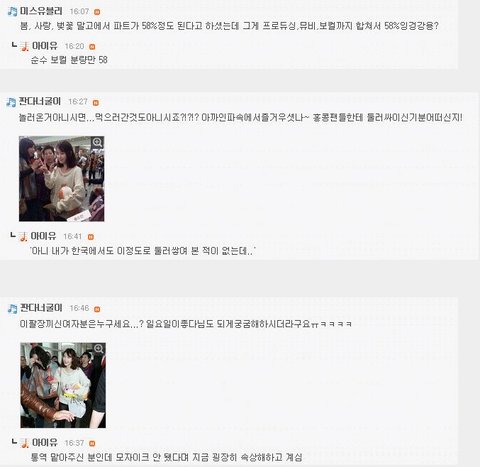Click orange mobile badge after 16:07 timestamp
This screenshot has height=467, width=480.
point(97,12)
